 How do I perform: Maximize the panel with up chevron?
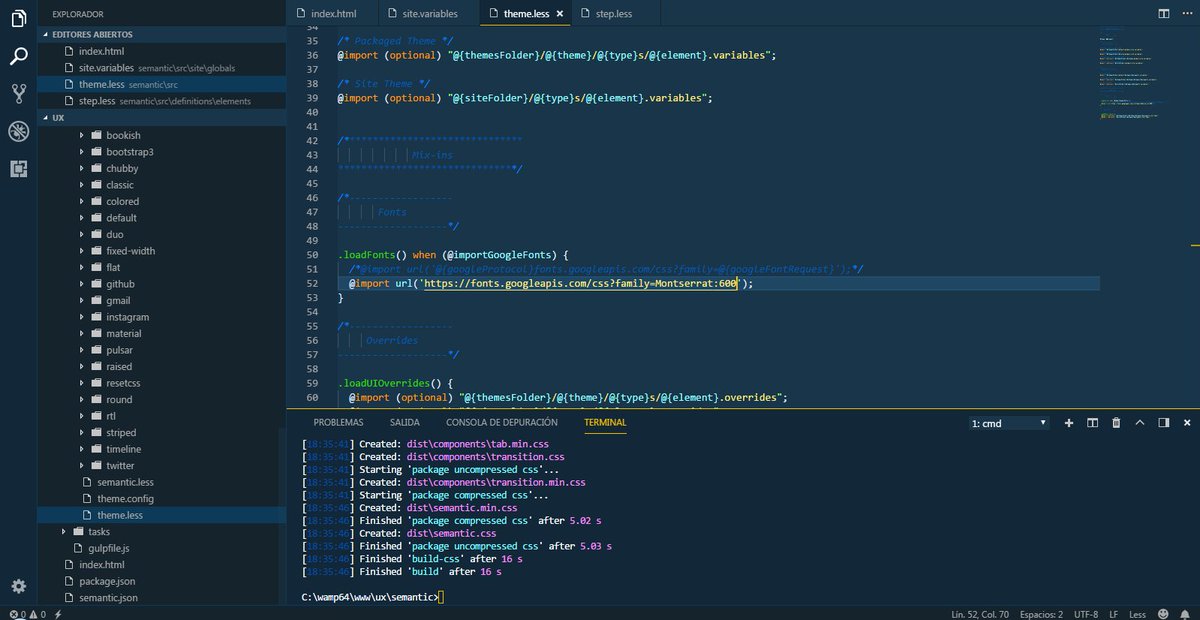point(1140,423)
